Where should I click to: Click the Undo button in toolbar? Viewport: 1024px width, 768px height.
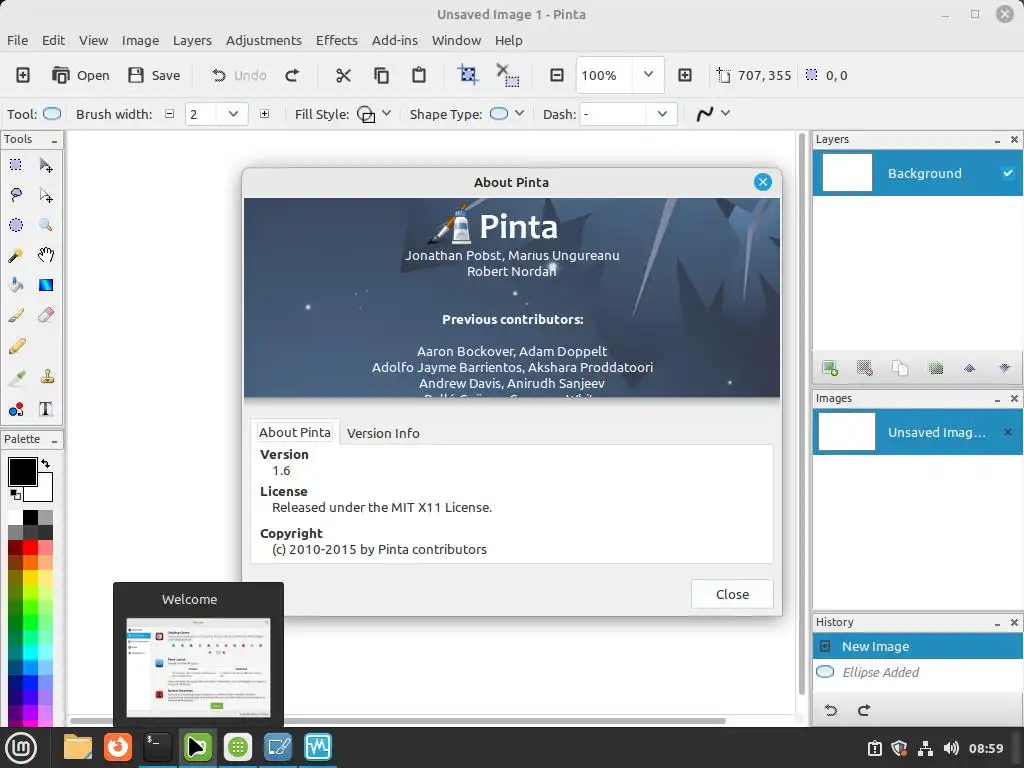tap(239, 75)
